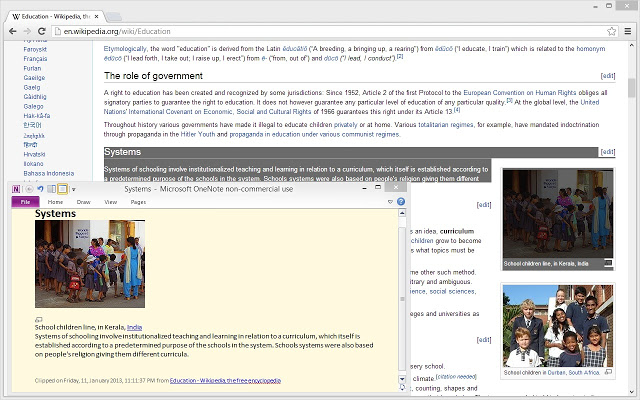Click footnote reference 4 after Article 13
The height and width of the screenshot is (400, 640).
[x=457, y=110]
